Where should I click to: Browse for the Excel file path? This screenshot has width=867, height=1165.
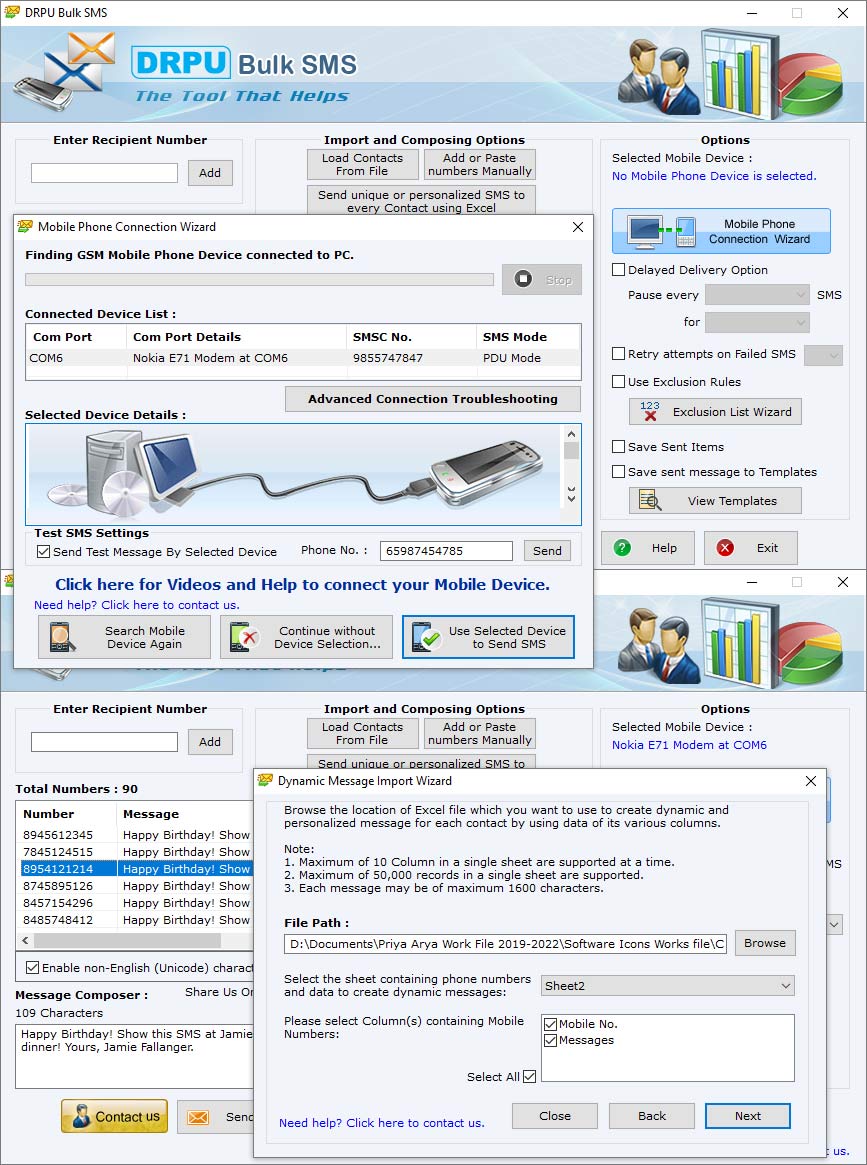tap(765, 942)
